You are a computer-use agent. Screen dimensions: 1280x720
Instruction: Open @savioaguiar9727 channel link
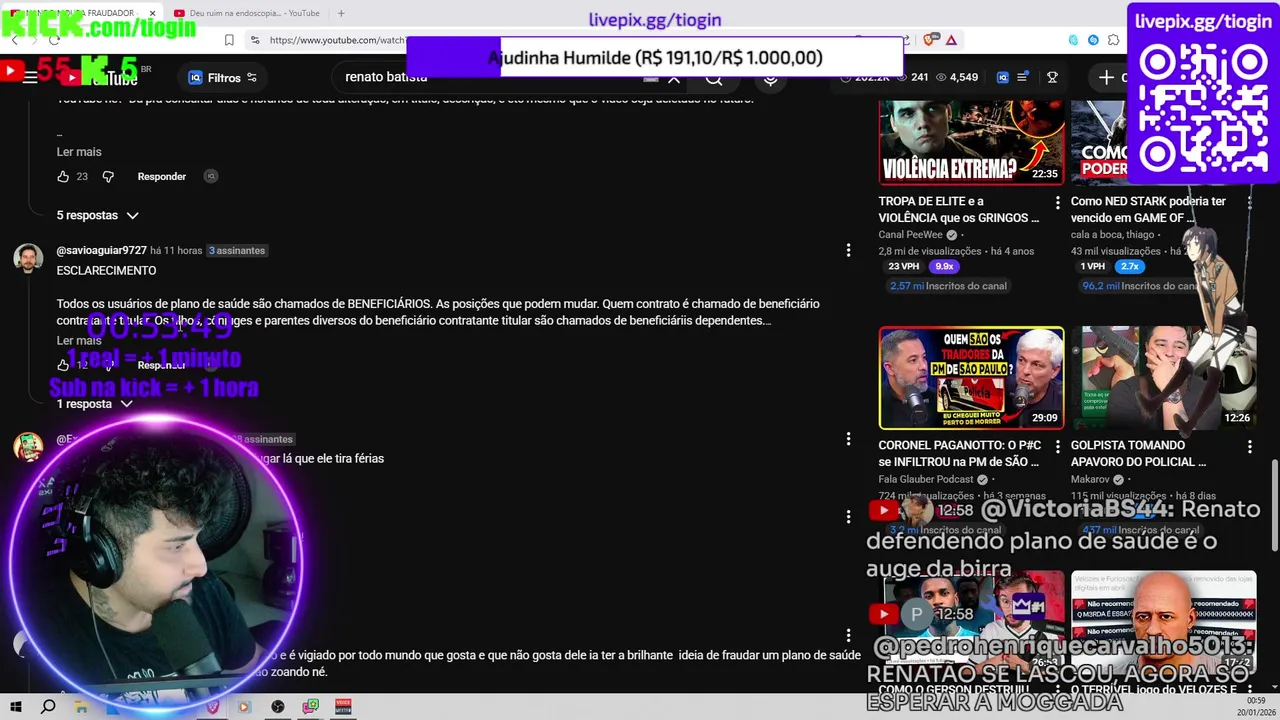click(101, 250)
